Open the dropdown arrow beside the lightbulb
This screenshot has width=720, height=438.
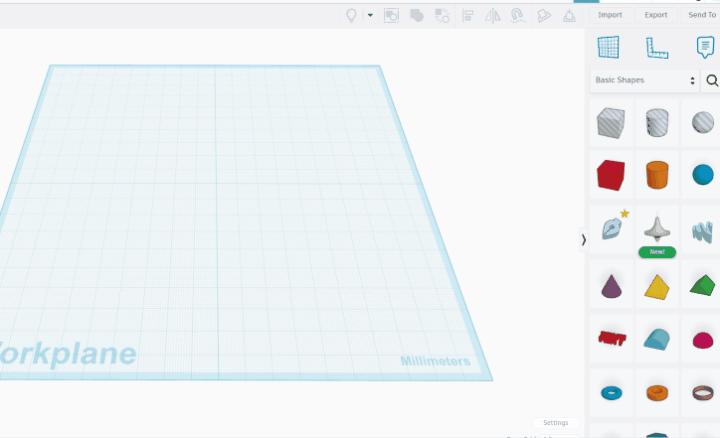pos(370,15)
